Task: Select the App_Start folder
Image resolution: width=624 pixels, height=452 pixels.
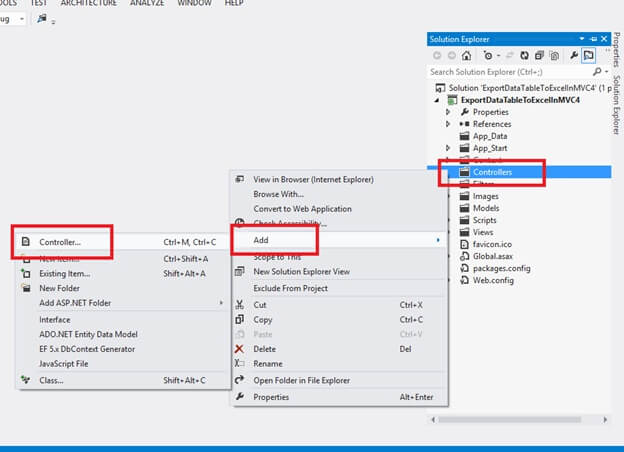Action: [490, 148]
